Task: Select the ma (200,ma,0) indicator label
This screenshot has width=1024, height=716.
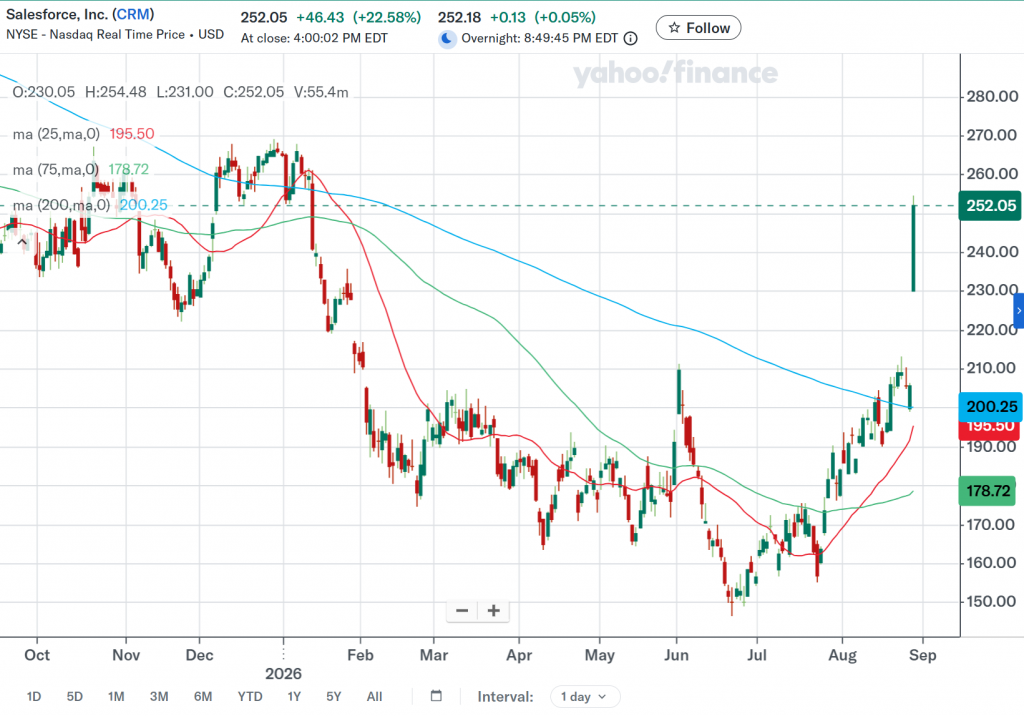Action: (x=61, y=205)
